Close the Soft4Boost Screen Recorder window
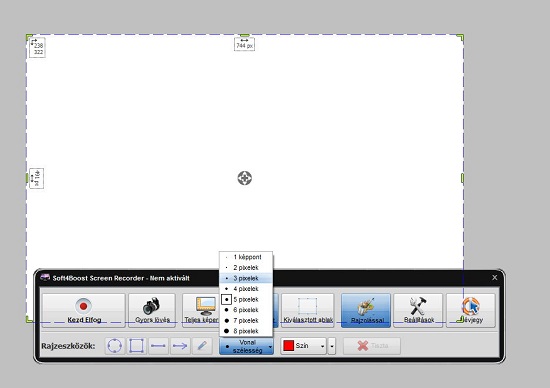Viewport: 550px width, 388px height. (495, 277)
